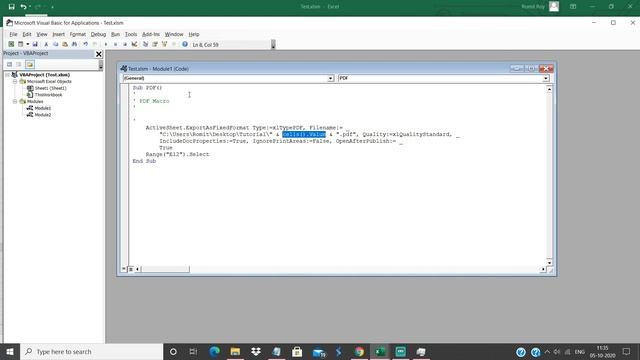
Task: Open the View menu
Action: 42,34
